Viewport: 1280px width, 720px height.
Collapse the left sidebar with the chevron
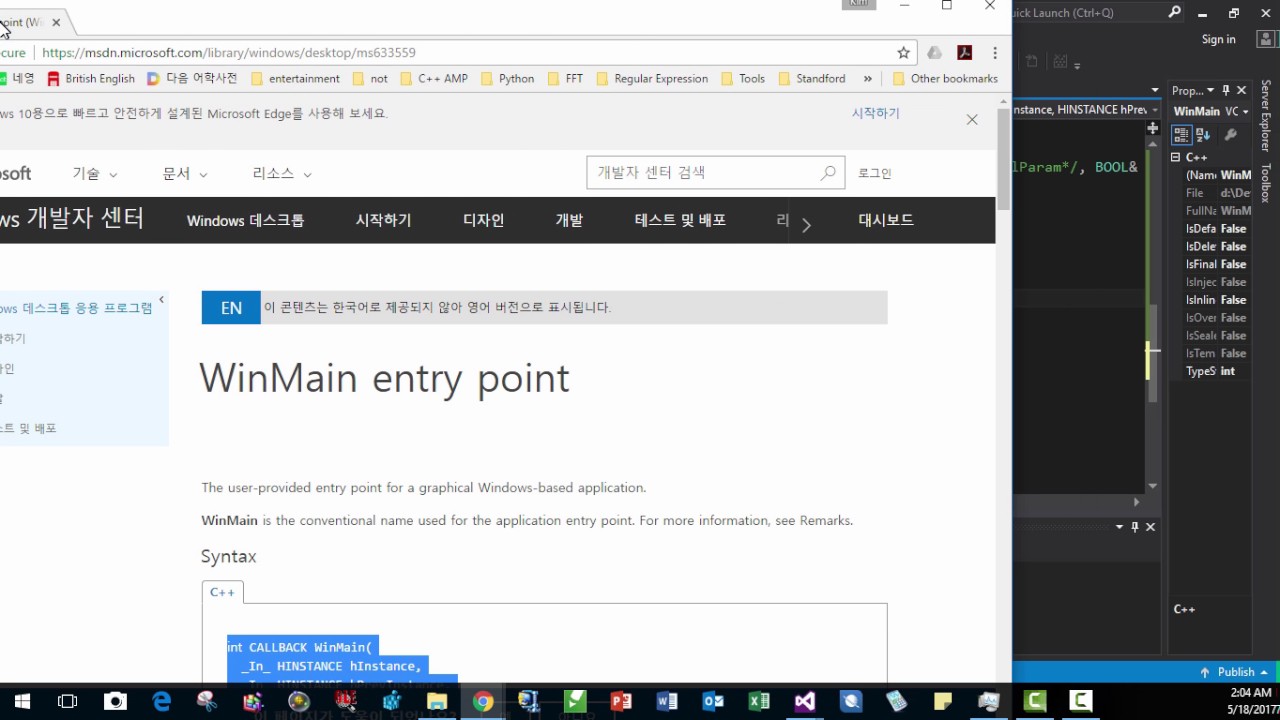pyautogui.click(x=161, y=299)
